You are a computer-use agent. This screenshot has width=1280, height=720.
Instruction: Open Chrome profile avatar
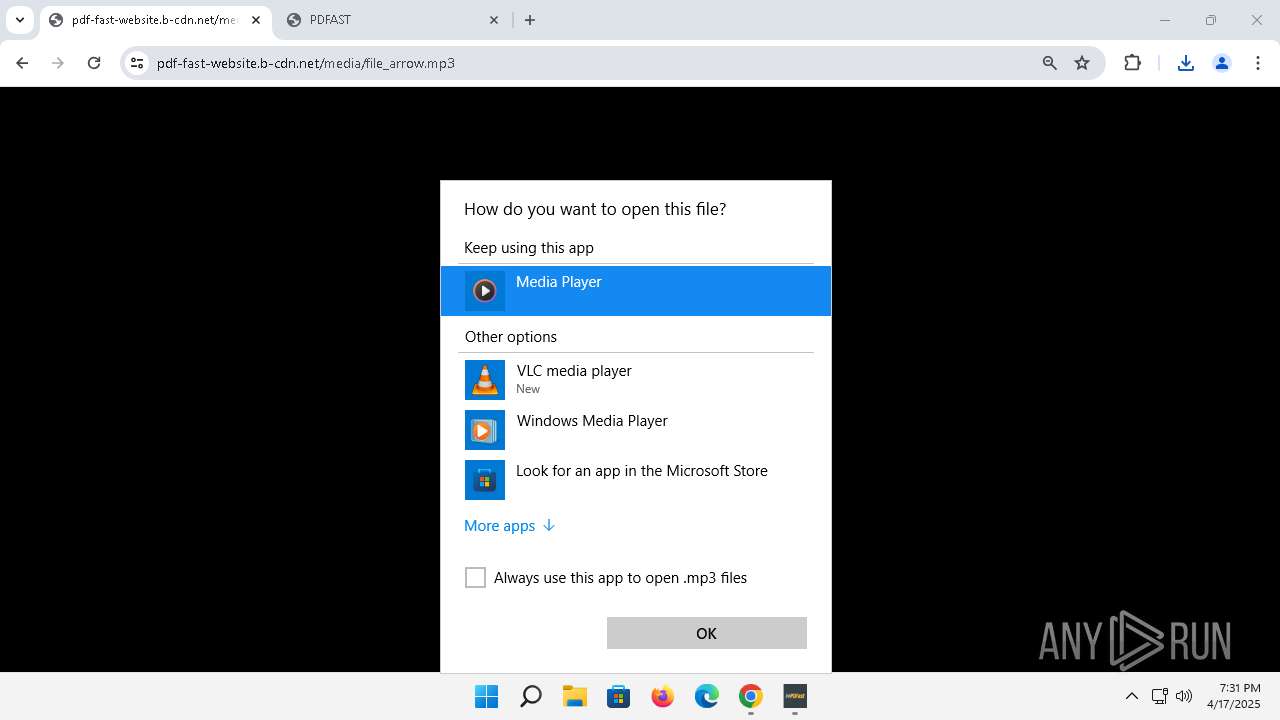(x=1221, y=63)
